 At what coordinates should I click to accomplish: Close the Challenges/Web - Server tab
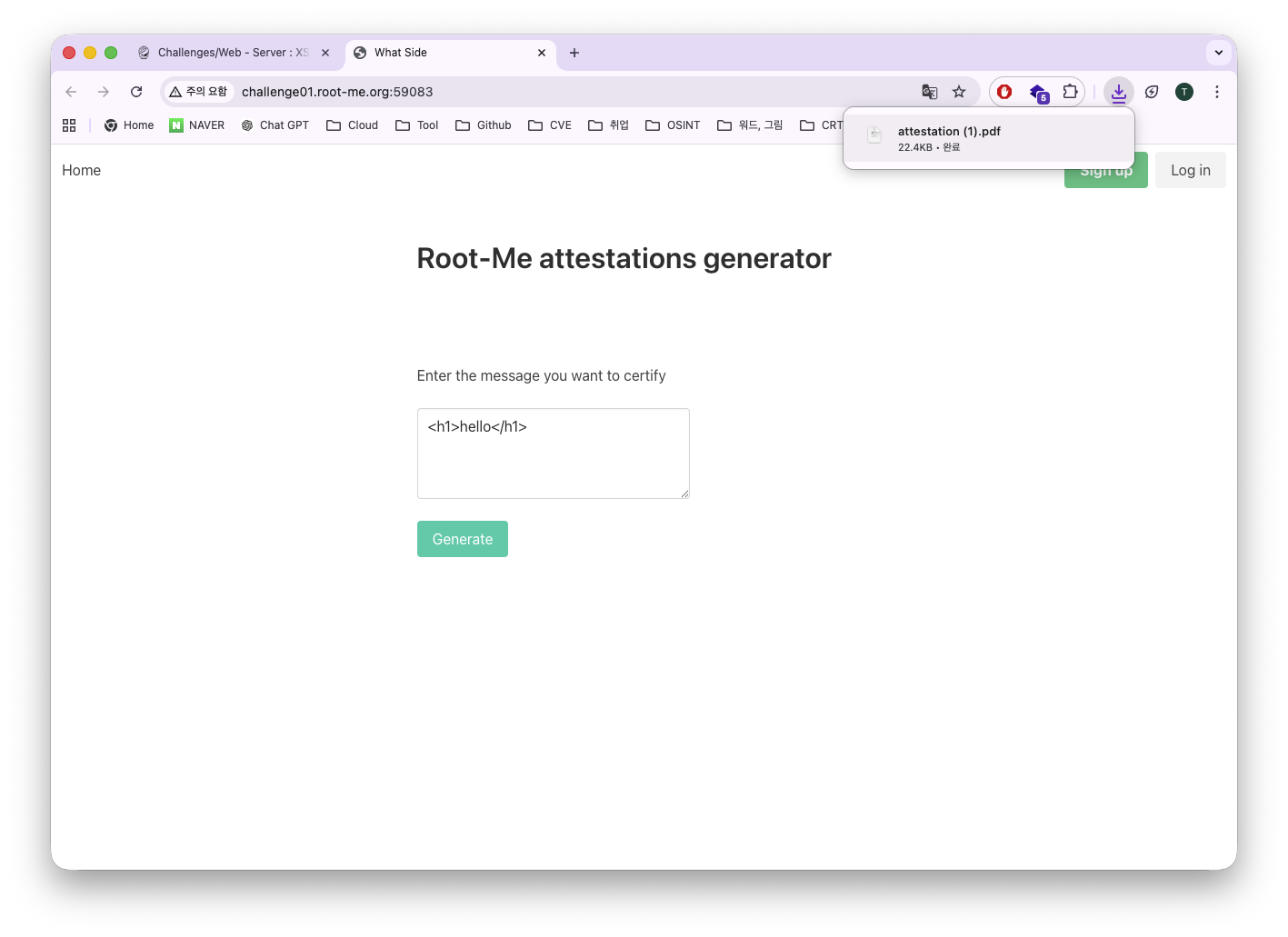tap(325, 53)
